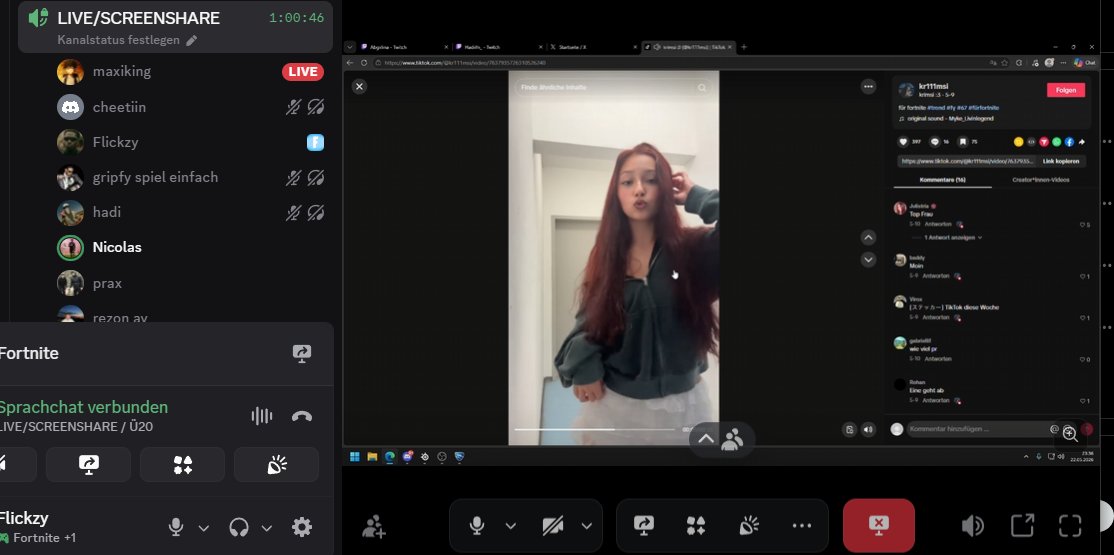This screenshot has height=555, width=1114.
Task: Open File Explorer in shared taskbar
Action: (372, 457)
